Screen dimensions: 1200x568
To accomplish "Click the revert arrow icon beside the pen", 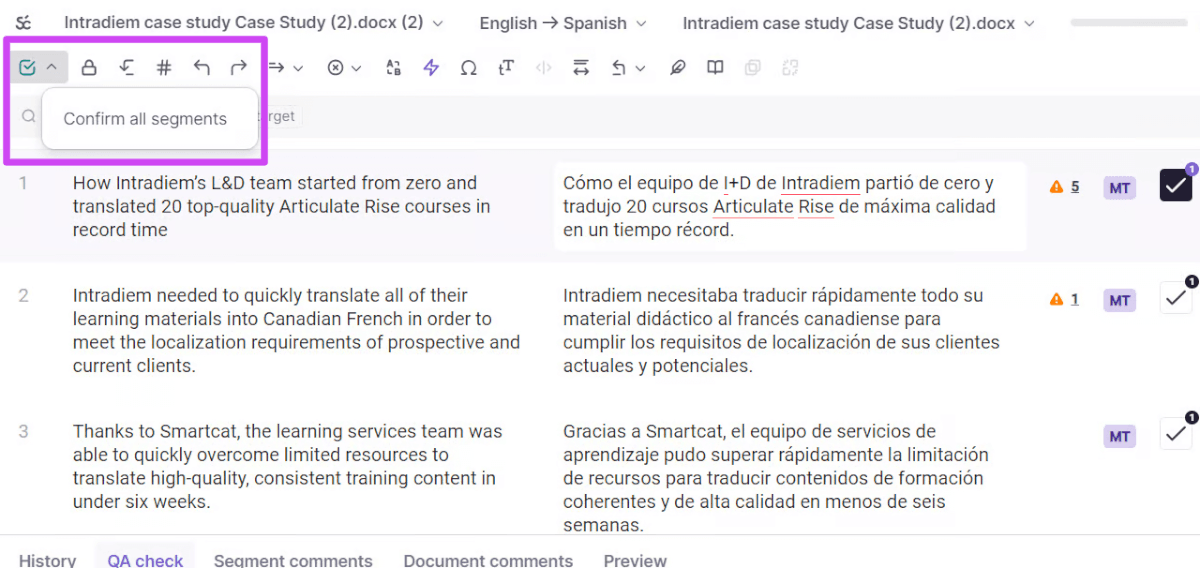I will 619,68.
